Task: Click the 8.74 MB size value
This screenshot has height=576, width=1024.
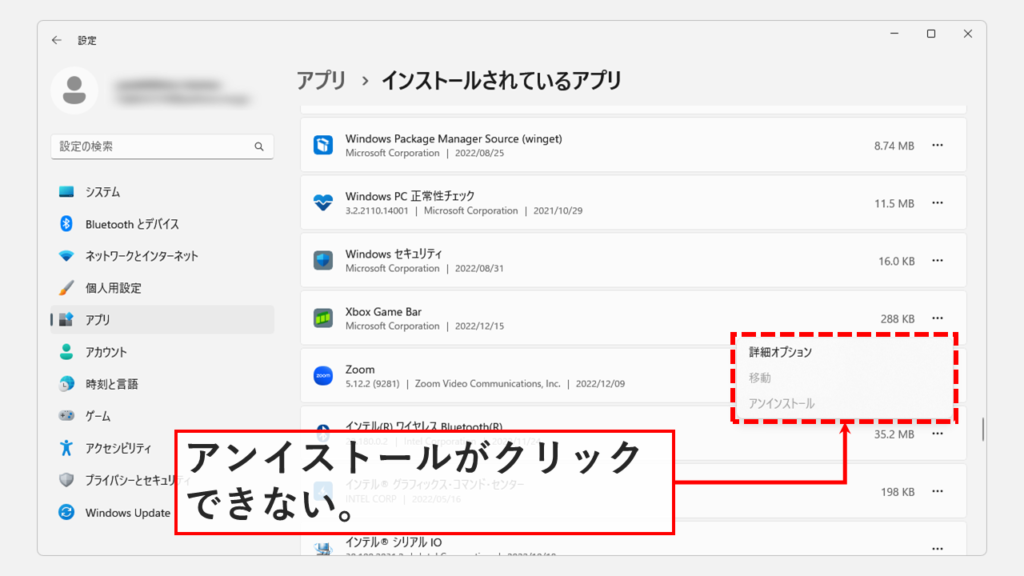Action: click(x=894, y=146)
